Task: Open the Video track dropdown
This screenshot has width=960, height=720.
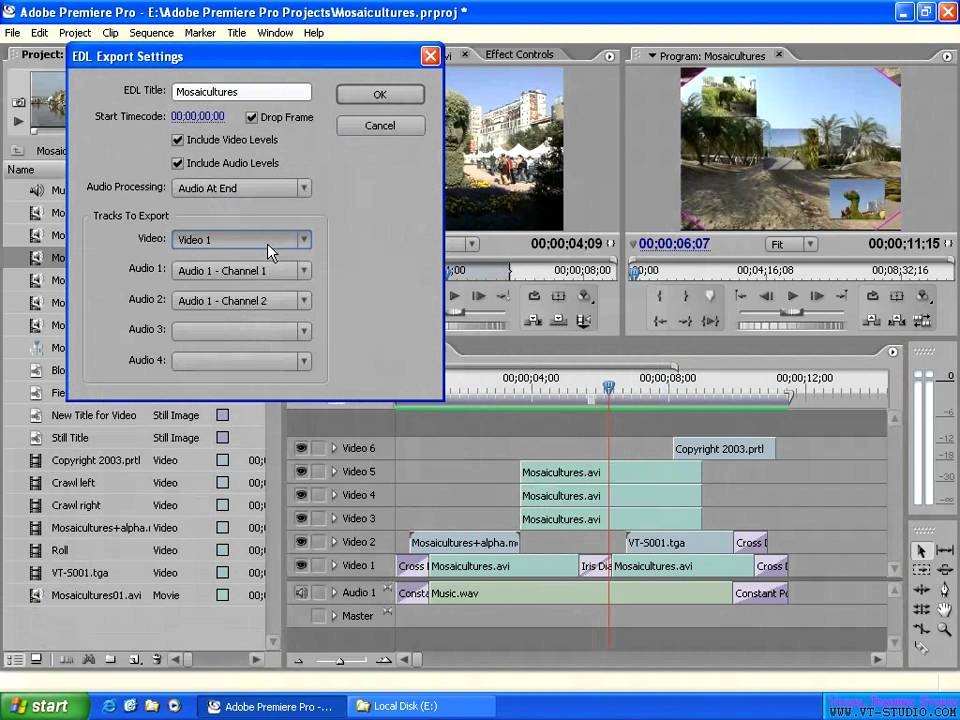Action: point(242,239)
